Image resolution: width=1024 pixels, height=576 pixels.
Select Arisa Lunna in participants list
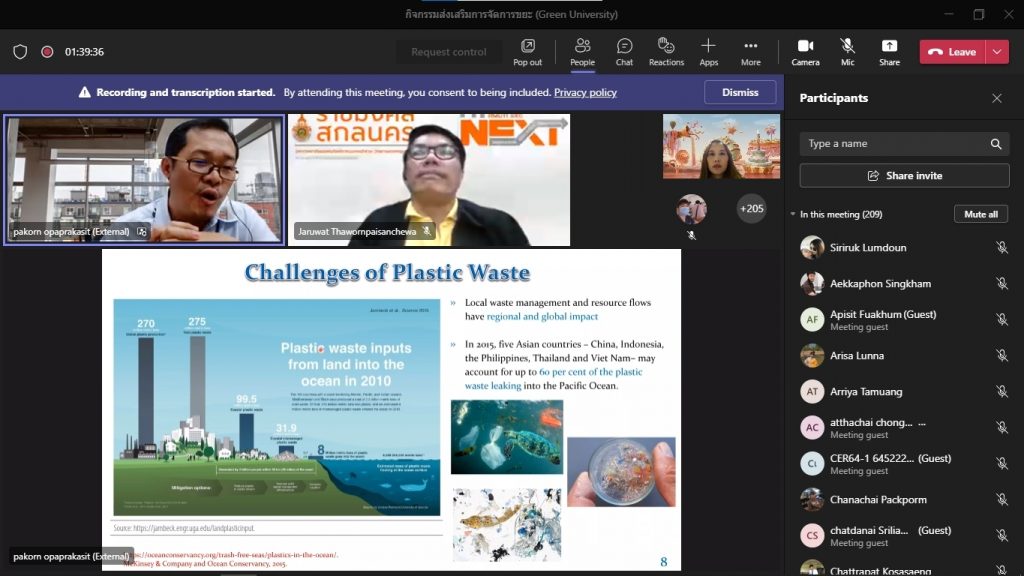[856, 356]
